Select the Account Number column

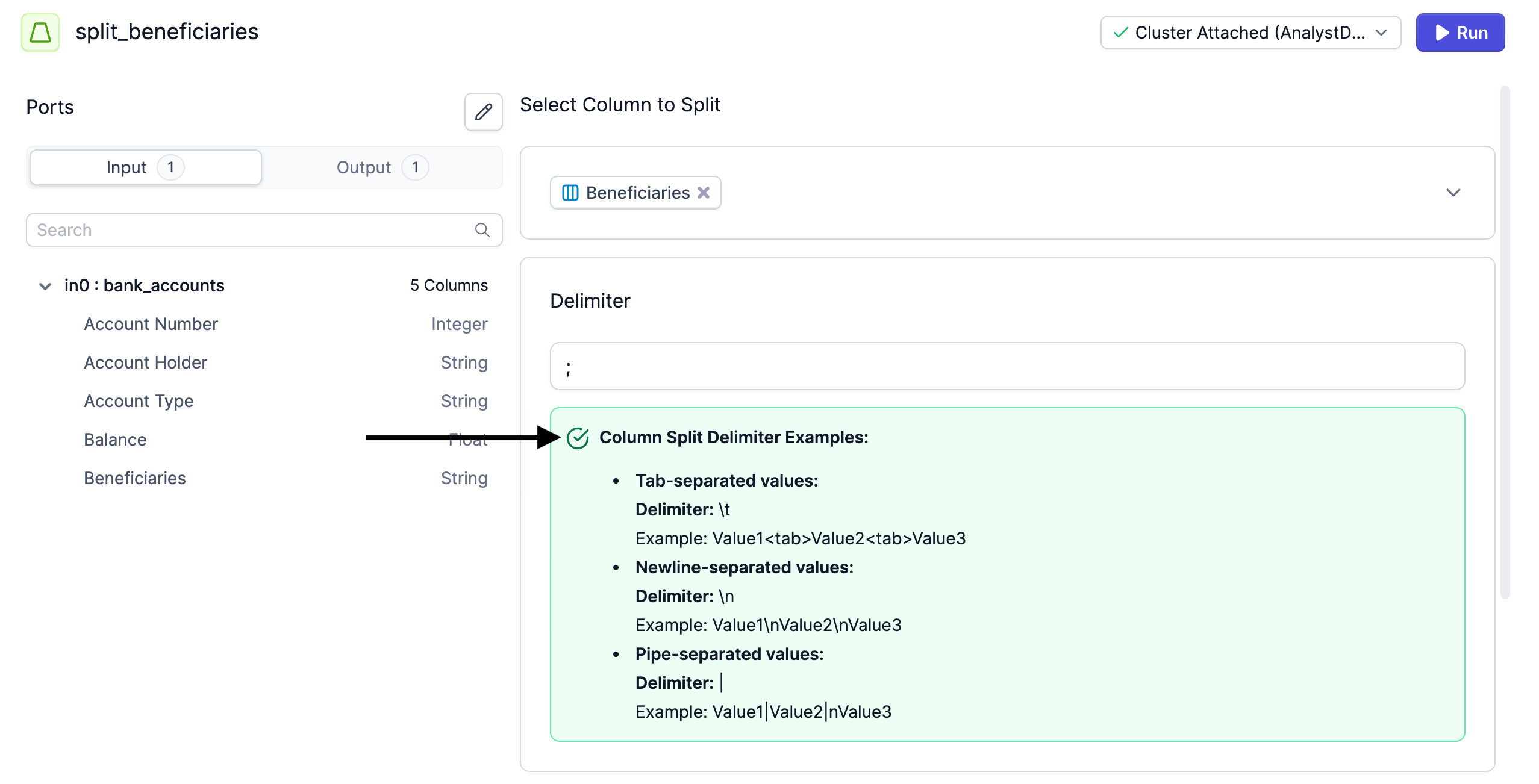[151, 324]
